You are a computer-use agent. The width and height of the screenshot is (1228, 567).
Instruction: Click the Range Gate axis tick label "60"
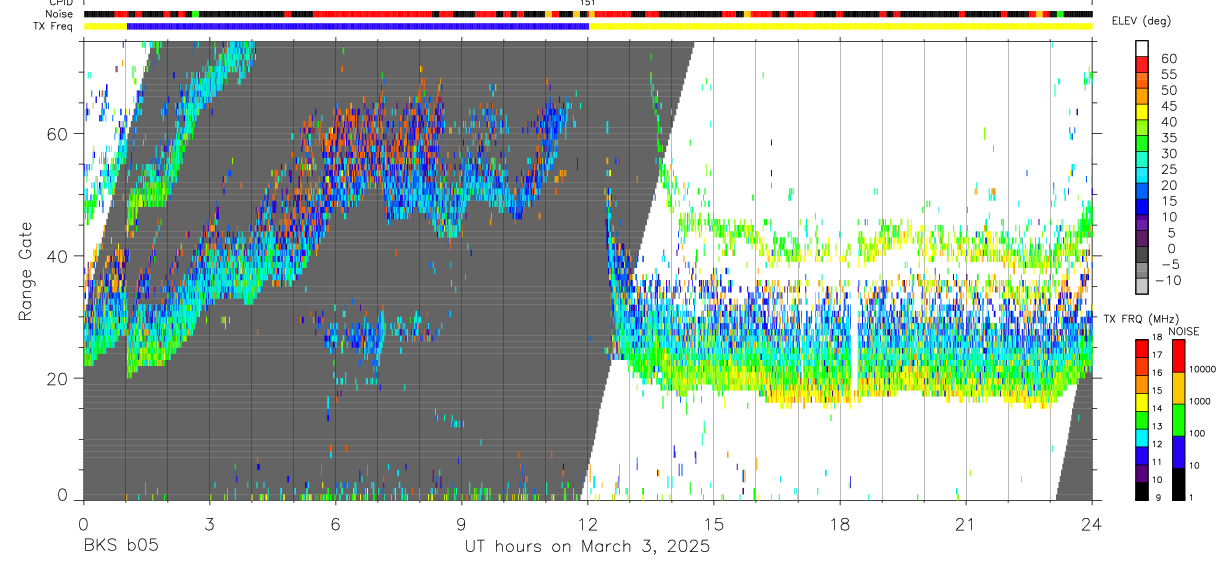[57, 134]
